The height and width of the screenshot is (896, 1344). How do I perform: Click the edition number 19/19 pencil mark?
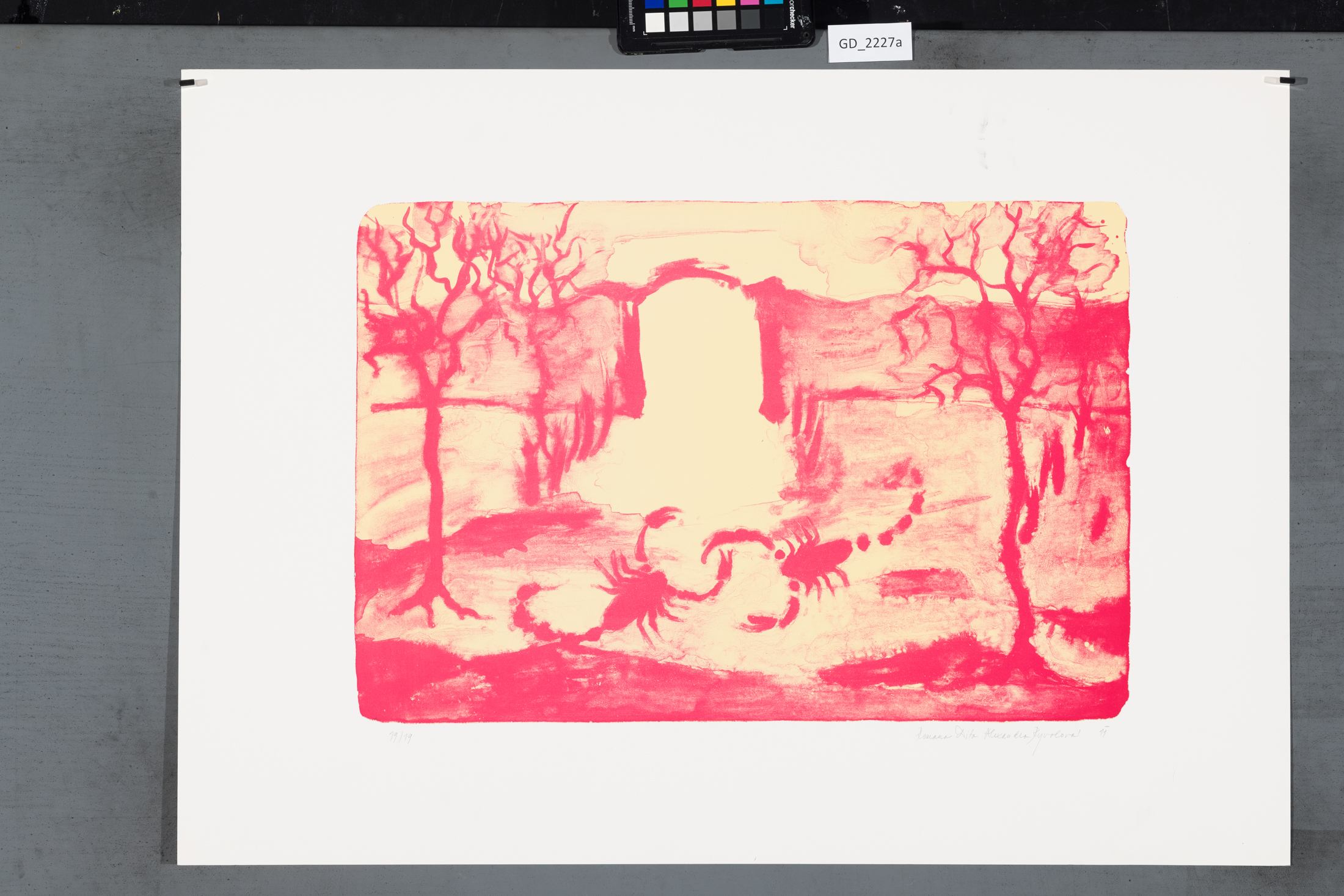(x=401, y=737)
